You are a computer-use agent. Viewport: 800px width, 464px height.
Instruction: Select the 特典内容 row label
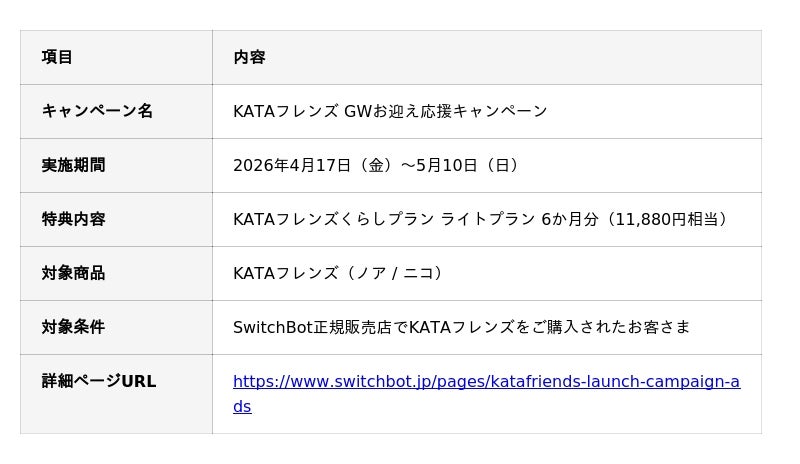pyautogui.click(x=73, y=219)
